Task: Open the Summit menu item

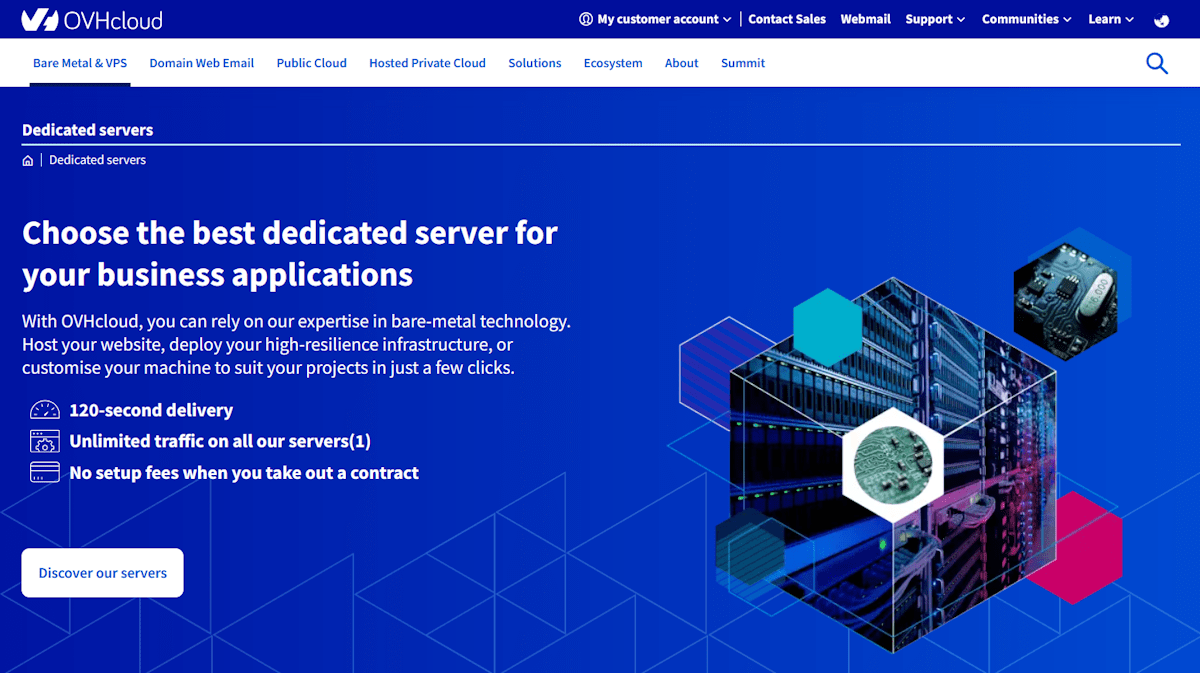Action: pyautogui.click(x=743, y=63)
